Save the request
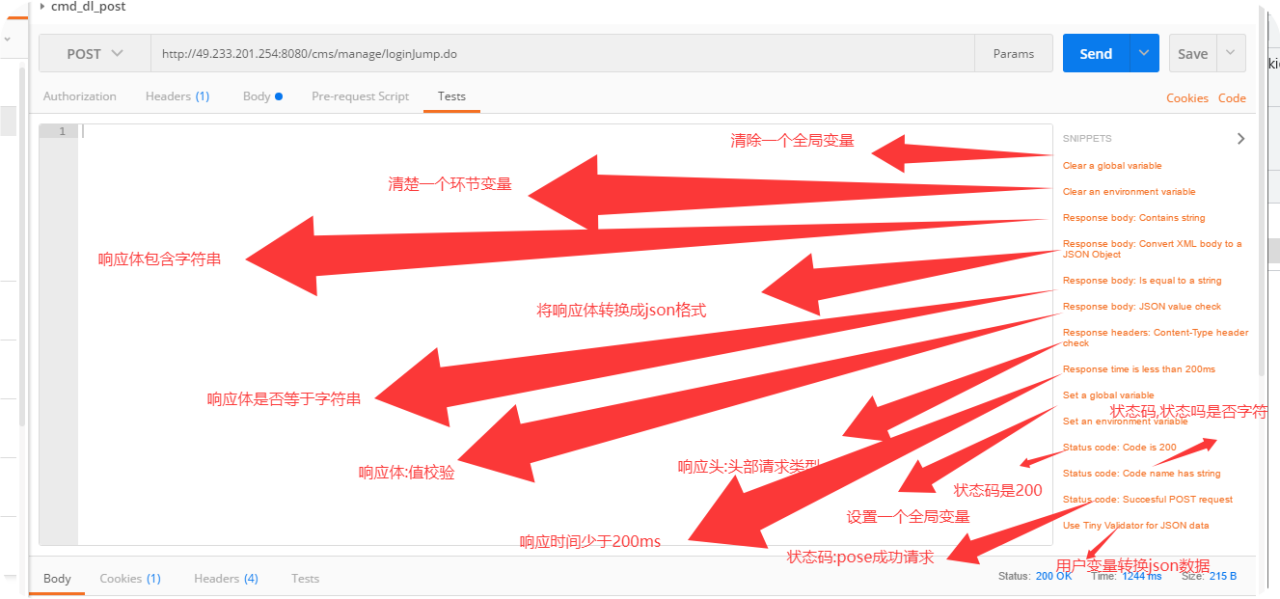1280x599 pixels. click(1192, 54)
